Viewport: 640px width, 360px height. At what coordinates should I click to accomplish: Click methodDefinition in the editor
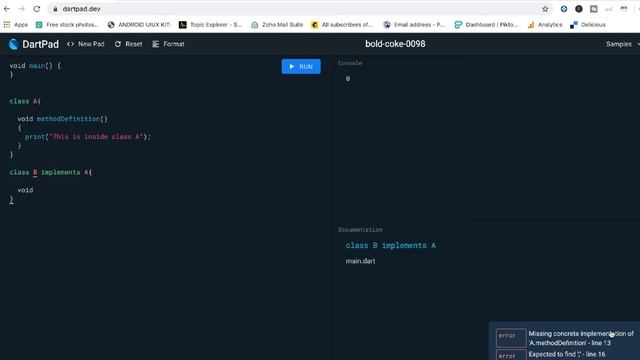click(x=68, y=119)
